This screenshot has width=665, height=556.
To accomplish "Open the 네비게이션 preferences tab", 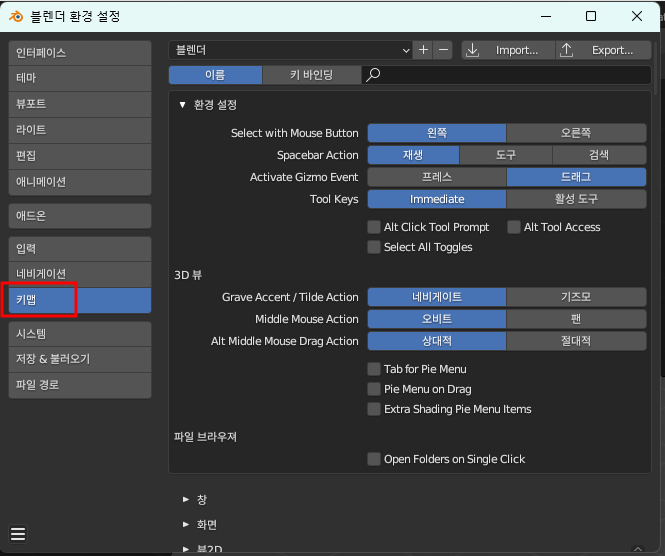I will point(80,274).
